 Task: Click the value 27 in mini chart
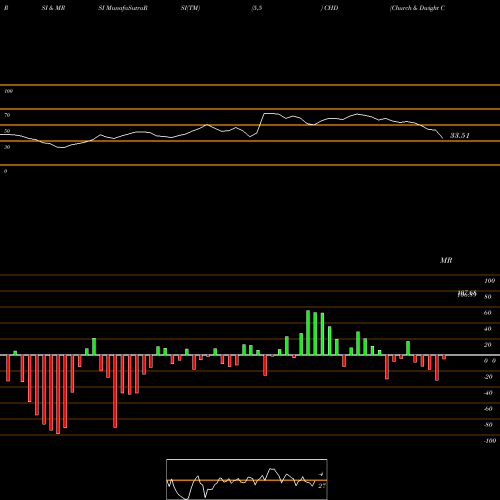[322, 486]
